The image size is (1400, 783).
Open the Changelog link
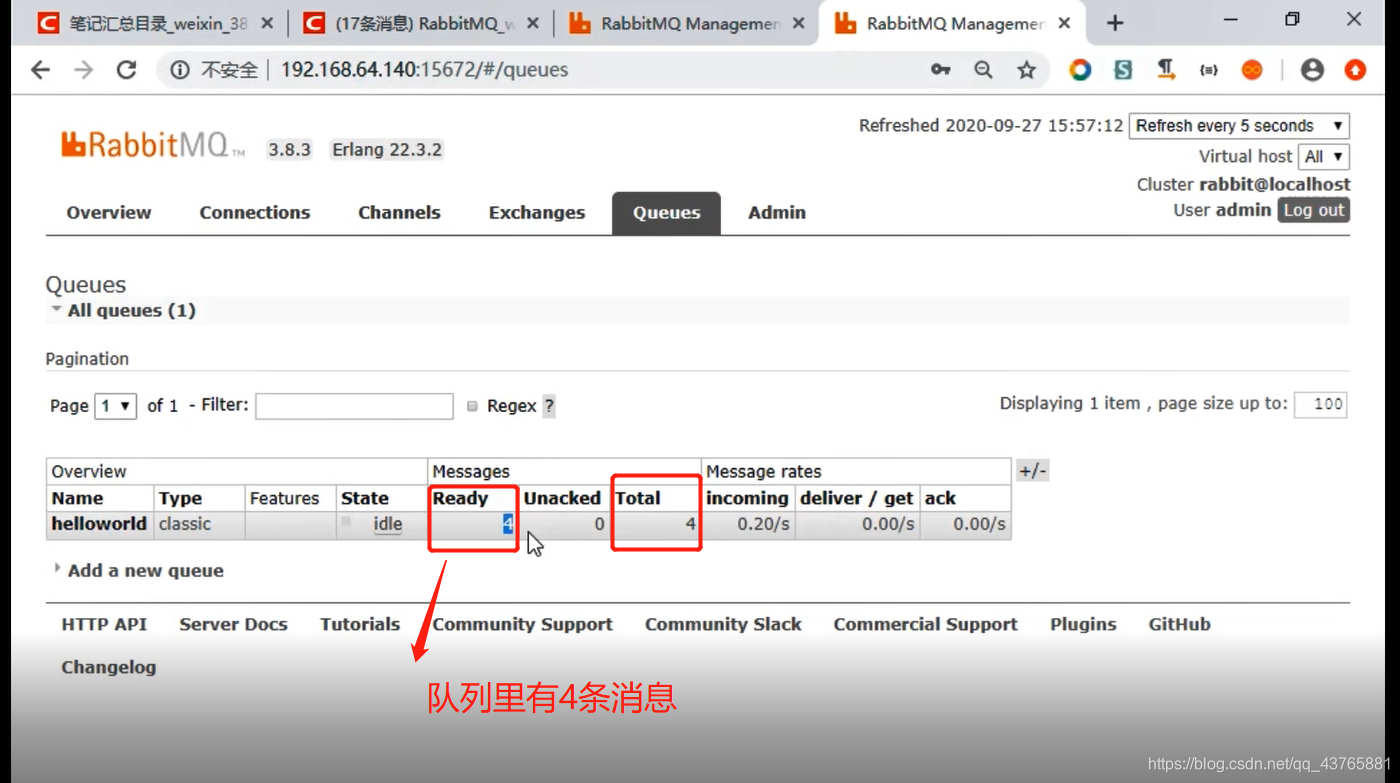tap(109, 667)
